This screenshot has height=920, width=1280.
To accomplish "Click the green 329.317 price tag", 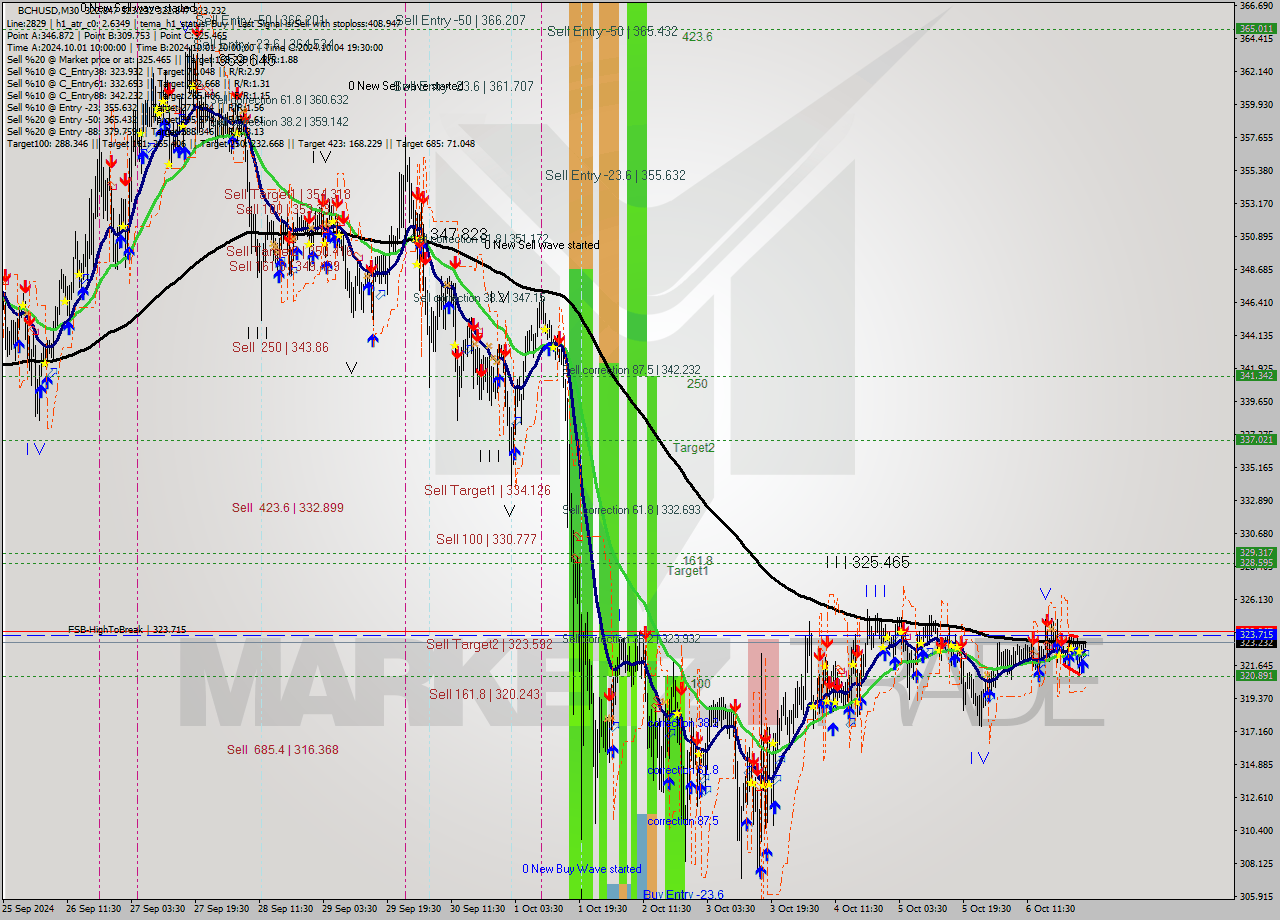I will click(1256, 553).
